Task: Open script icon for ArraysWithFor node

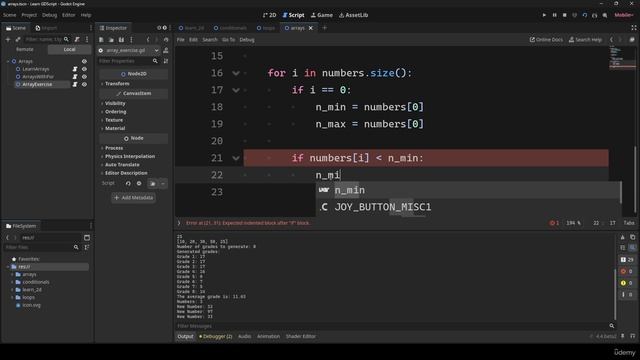Action: pyautogui.click(x=75, y=76)
